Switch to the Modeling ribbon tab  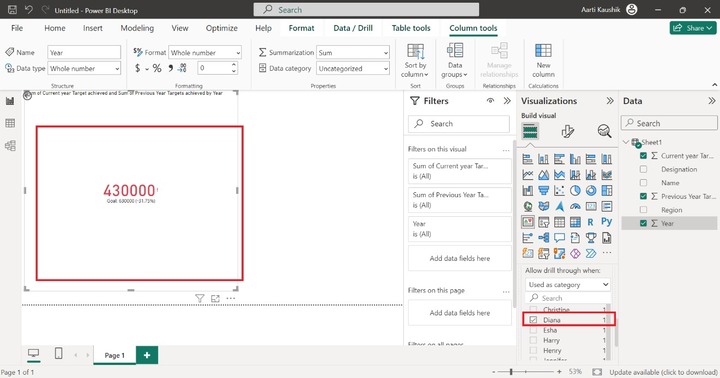coord(137,28)
